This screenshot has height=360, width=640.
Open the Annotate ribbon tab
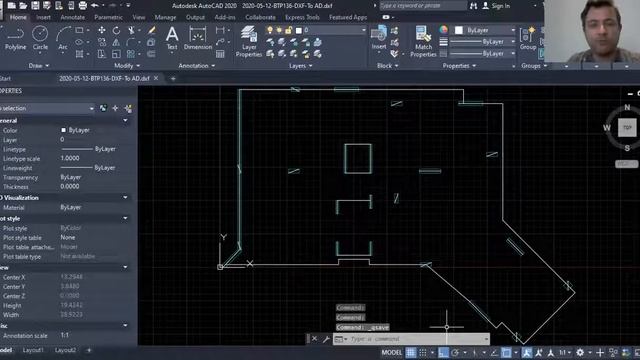click(73, 17)
